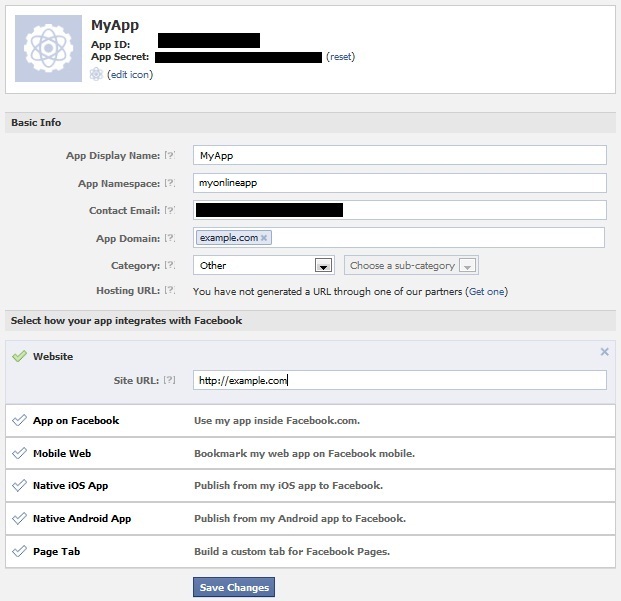Toggle the Website green checkmark
621x601 pixels.
click(19, 356)
